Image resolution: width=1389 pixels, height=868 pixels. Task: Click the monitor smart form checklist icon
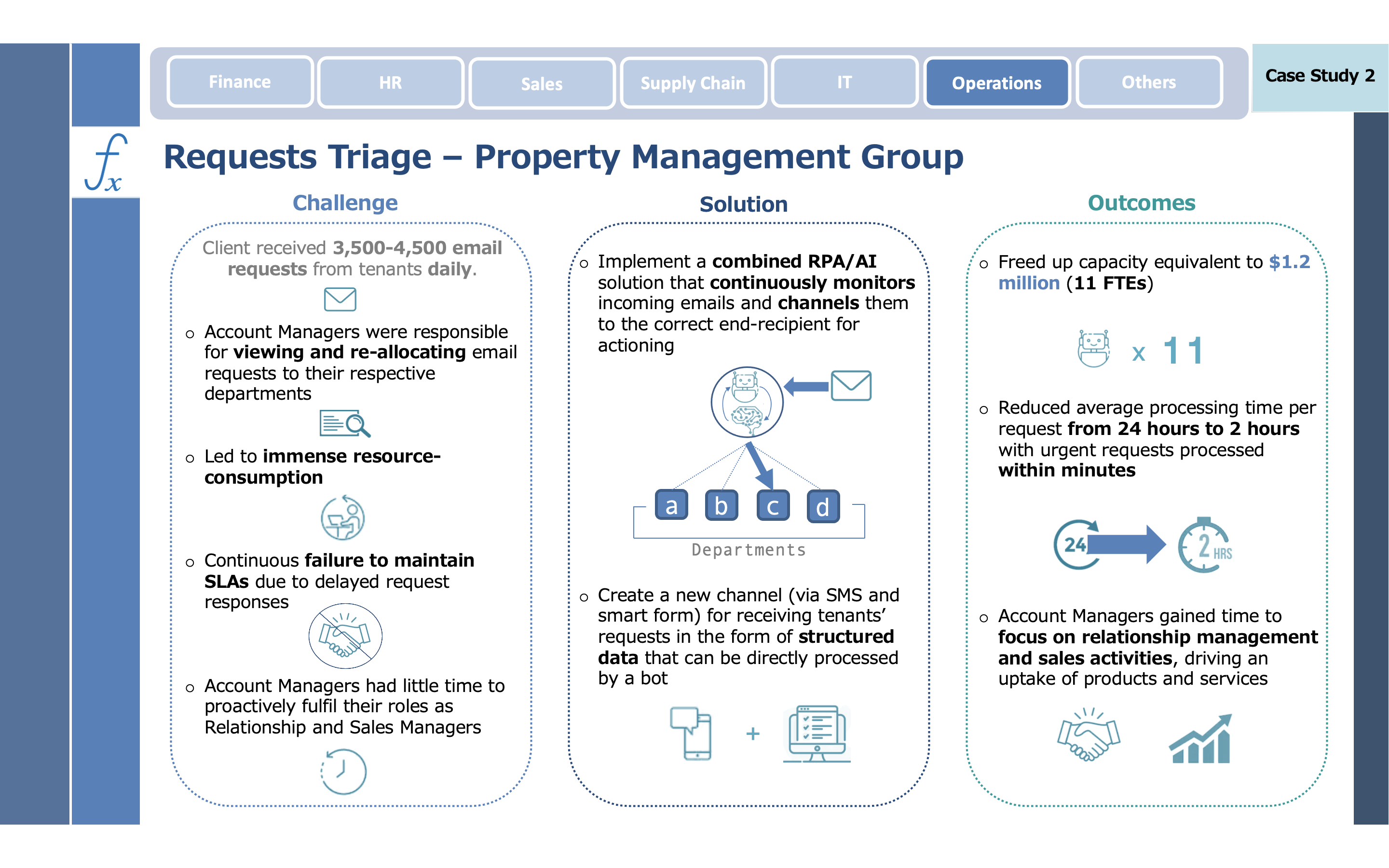817,734
